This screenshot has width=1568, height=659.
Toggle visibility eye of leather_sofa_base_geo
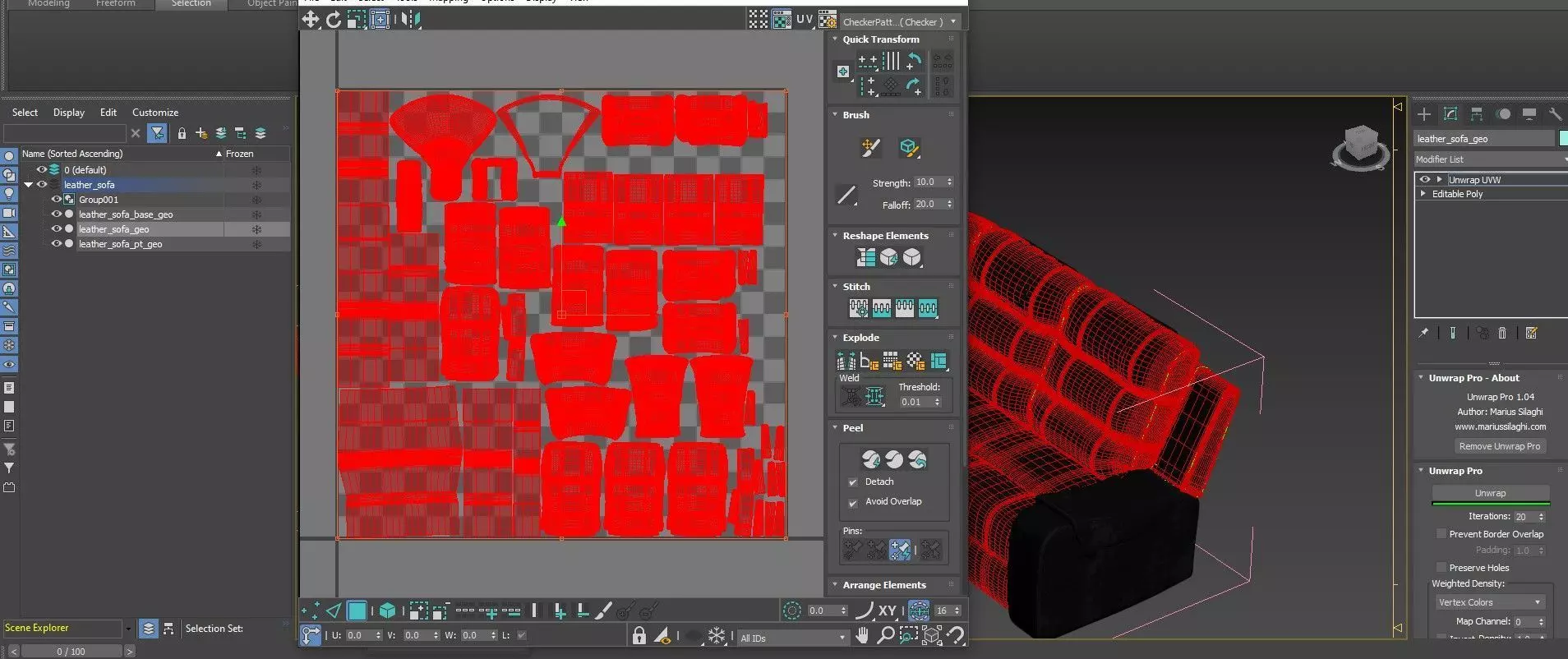[x=57, y=214]
